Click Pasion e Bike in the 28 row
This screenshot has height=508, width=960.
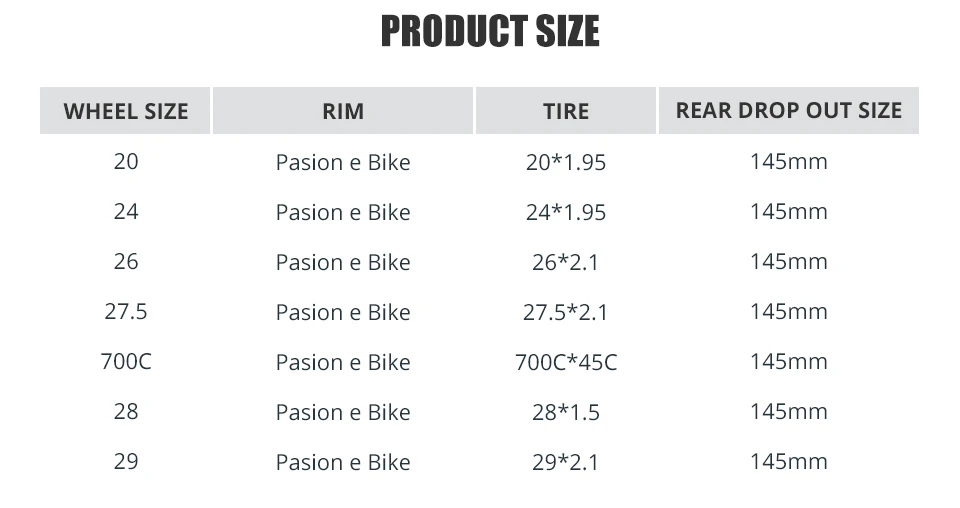(343, 412)
